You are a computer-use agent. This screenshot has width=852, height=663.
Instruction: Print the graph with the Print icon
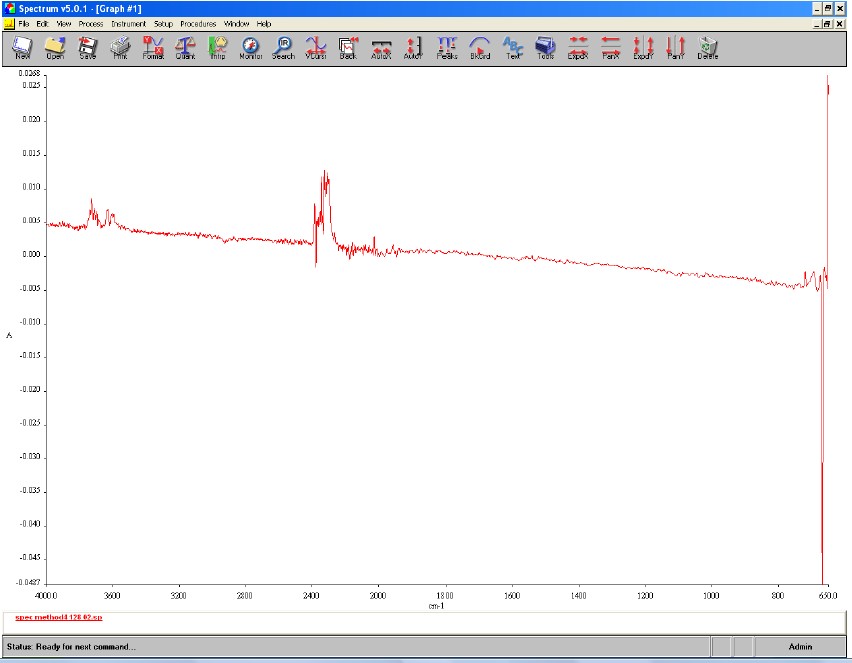120,48
